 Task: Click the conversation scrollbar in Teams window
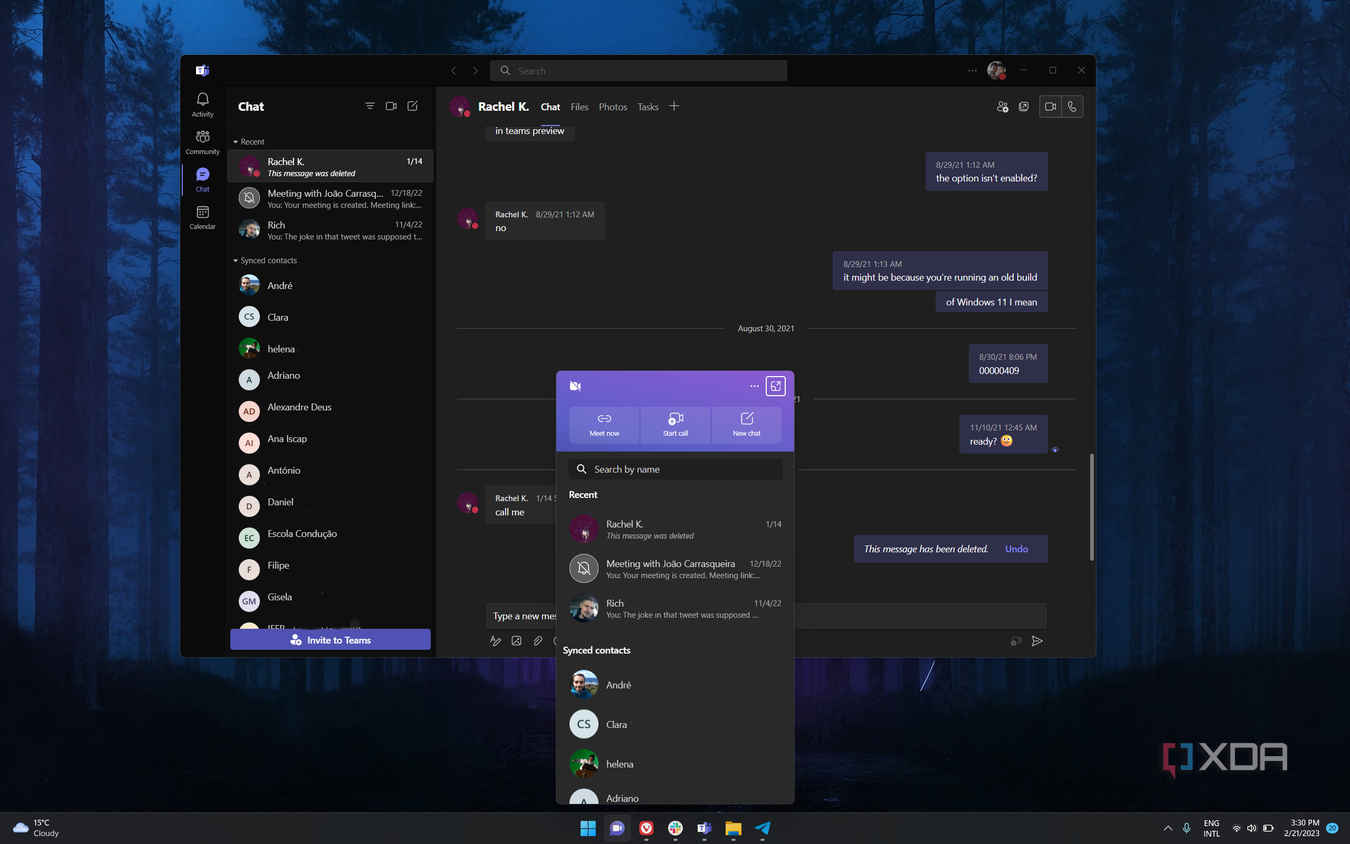point(1091,507)
